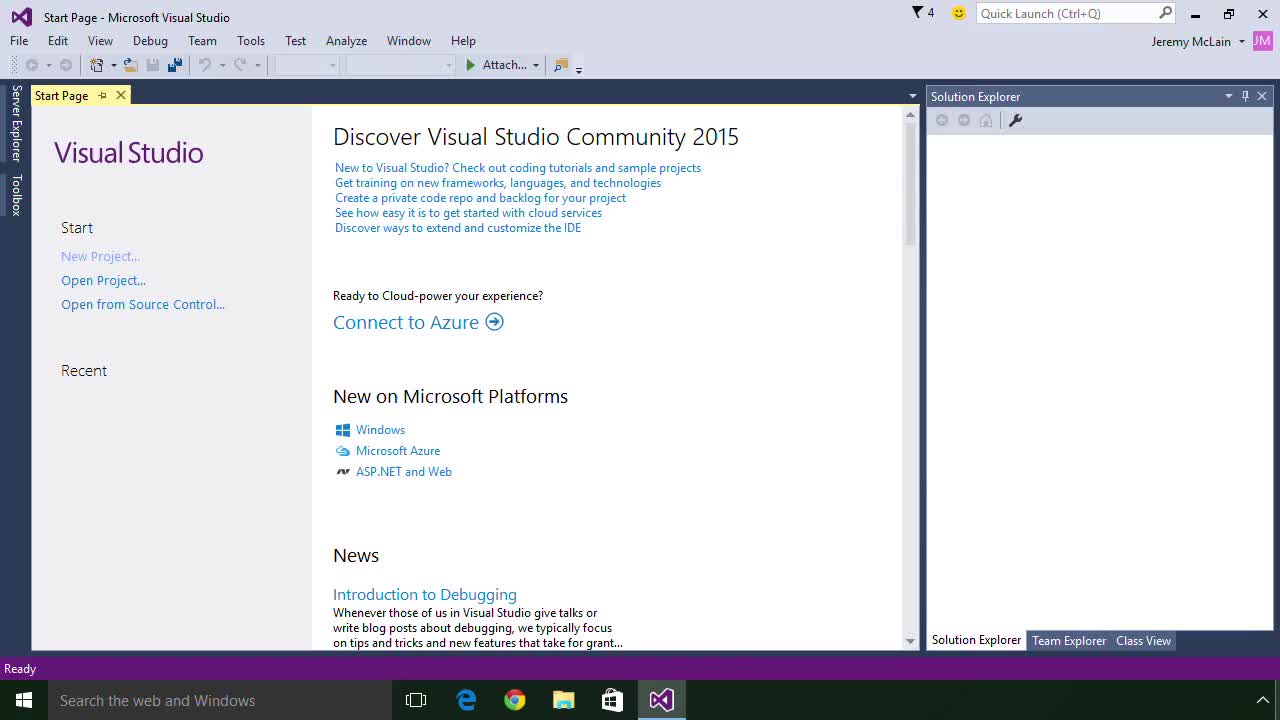Click the Save toolbar icon
The image size is (1280, 720).
[153, 65]
